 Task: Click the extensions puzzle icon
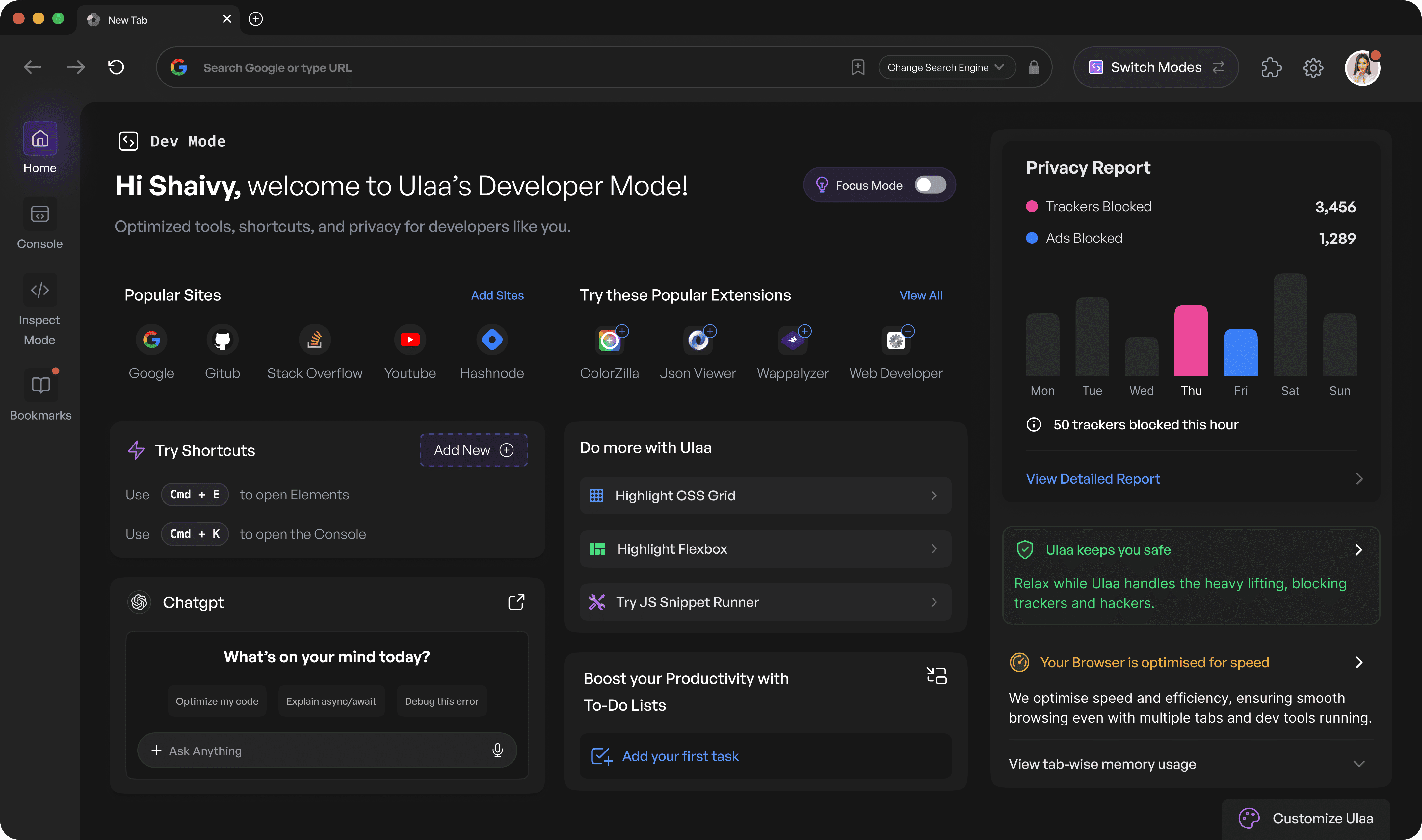click(1271, 68)
